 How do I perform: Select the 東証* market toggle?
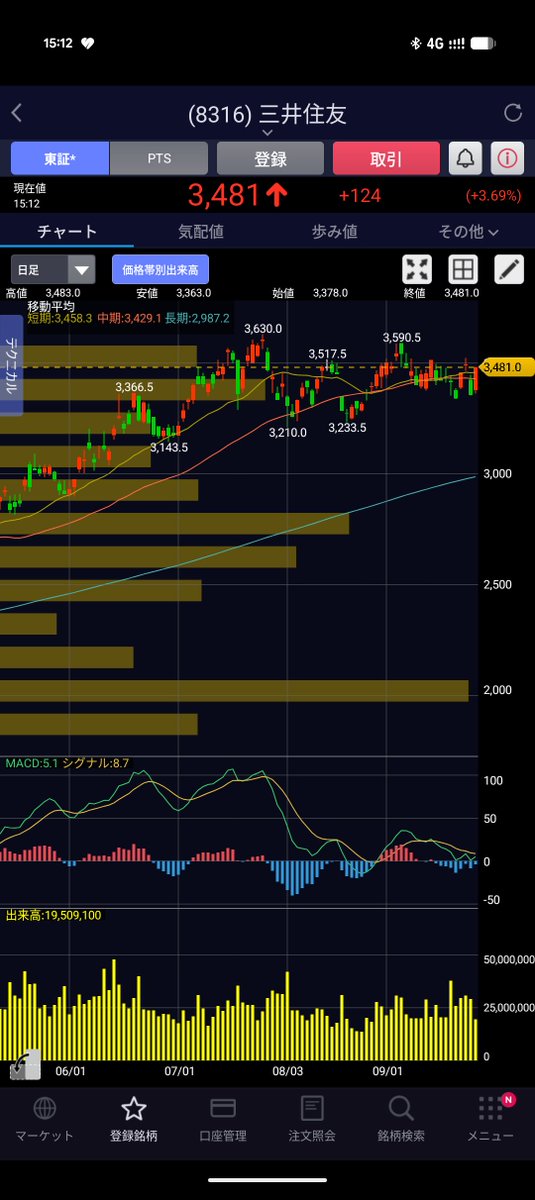pos(59,158)
